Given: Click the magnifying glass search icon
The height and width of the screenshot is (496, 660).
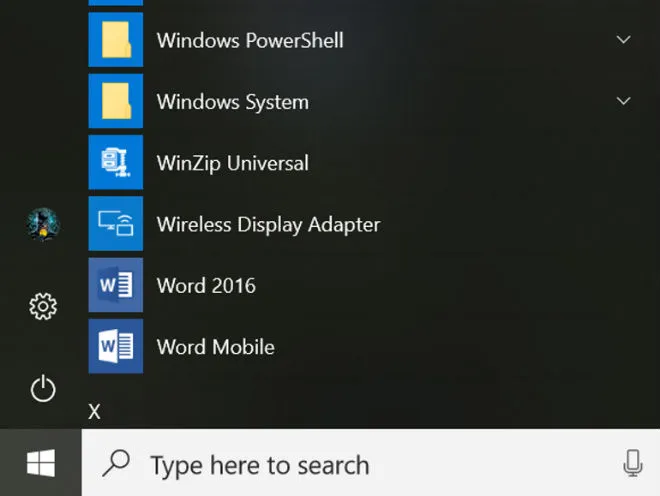Looking at the screenshot, I should pos(118,463).
